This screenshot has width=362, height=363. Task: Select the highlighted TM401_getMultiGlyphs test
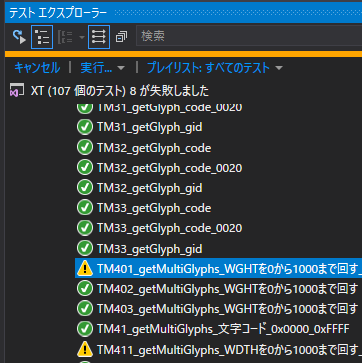tap(218, 269)
